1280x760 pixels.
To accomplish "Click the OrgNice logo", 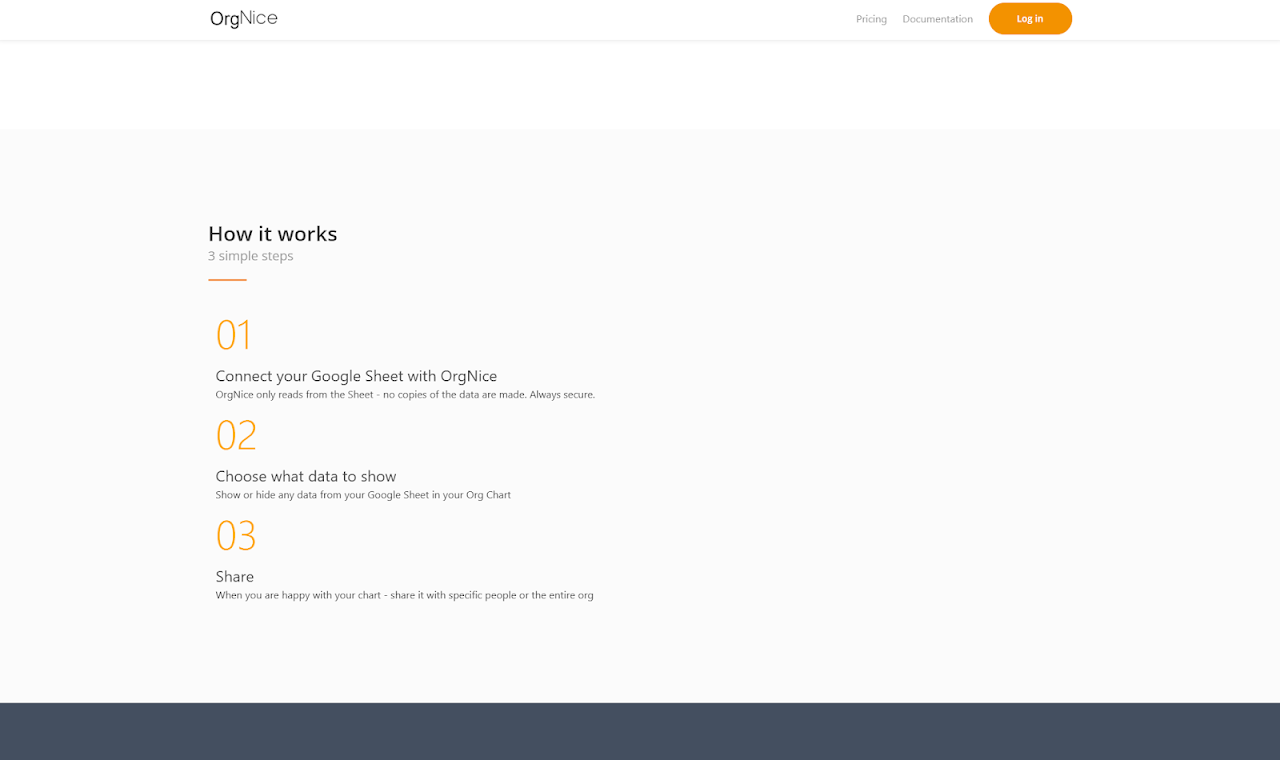I will pyautogui.click(x=244, y=18).
